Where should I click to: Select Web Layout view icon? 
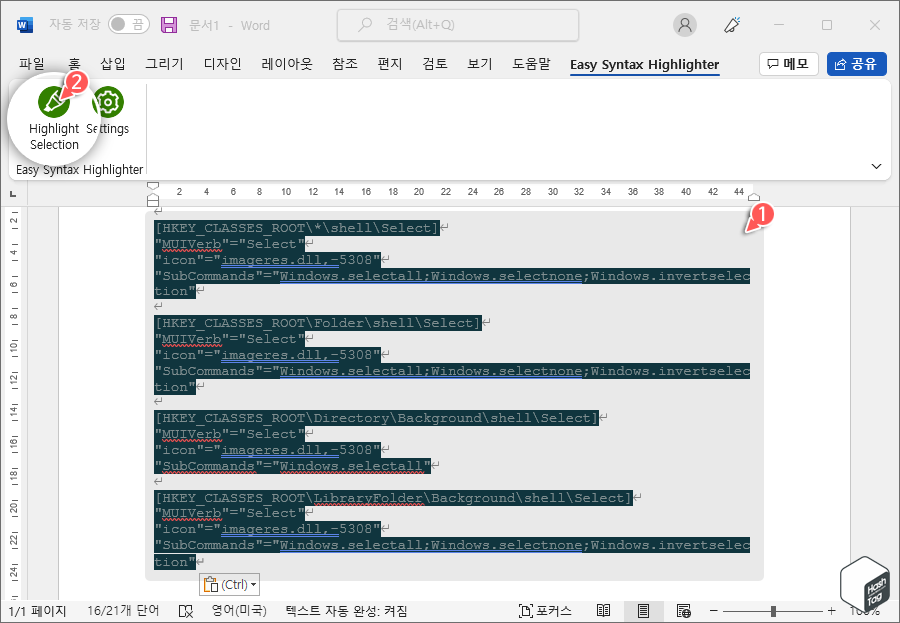(683, 610)
